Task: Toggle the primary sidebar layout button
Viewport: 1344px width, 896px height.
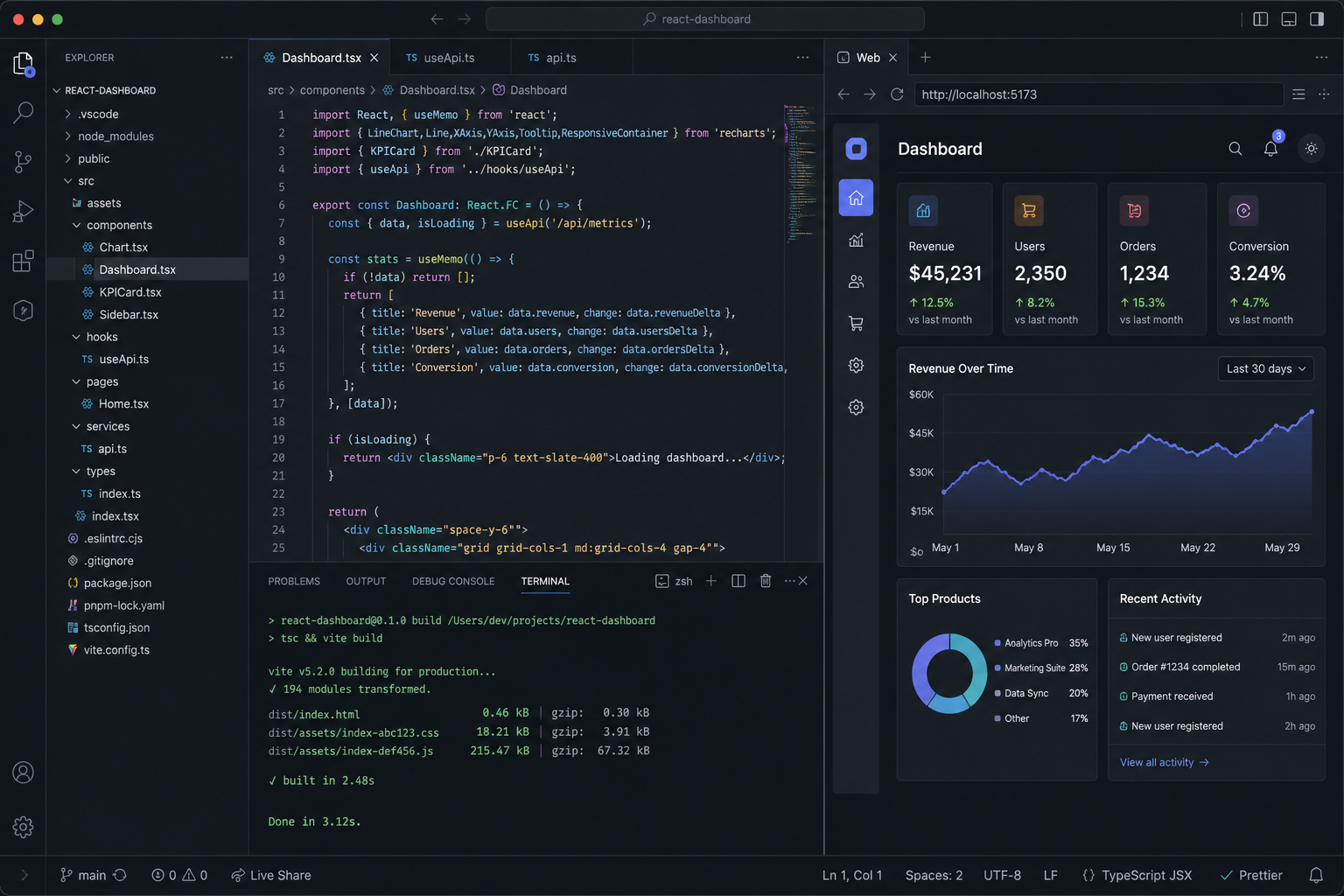Action: [1261, 19]
